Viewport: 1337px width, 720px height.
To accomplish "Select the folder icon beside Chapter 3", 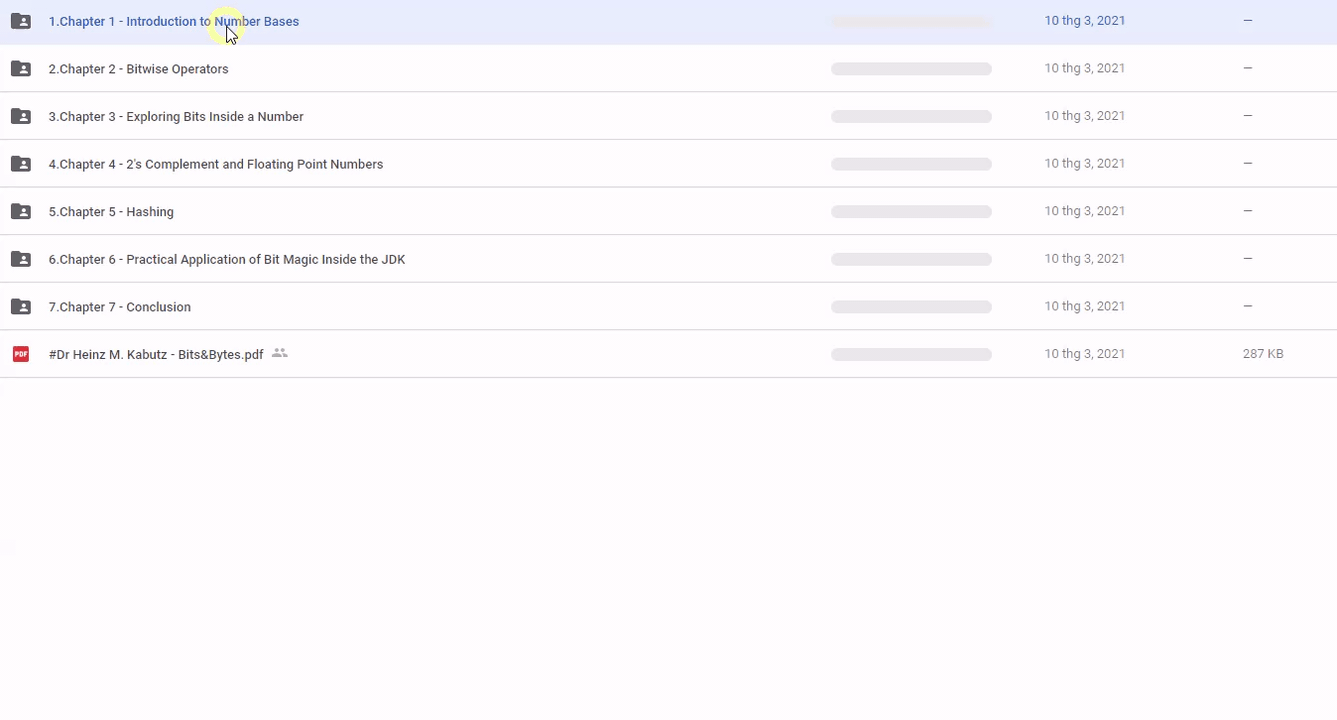I will point(20,116).
